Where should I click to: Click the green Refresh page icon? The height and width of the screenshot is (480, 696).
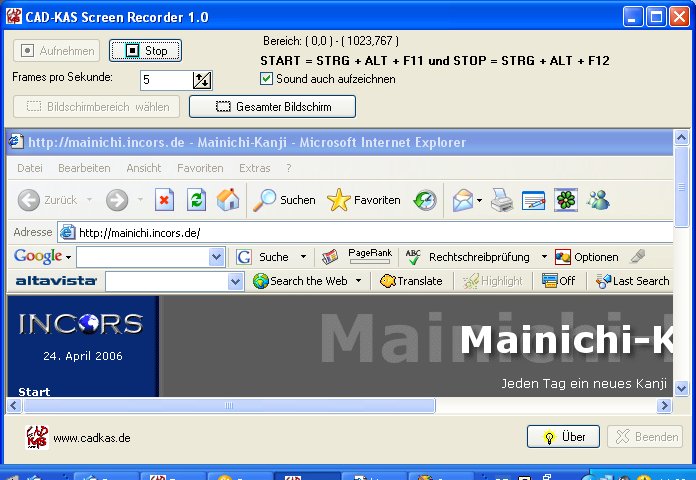click(197, 200)
